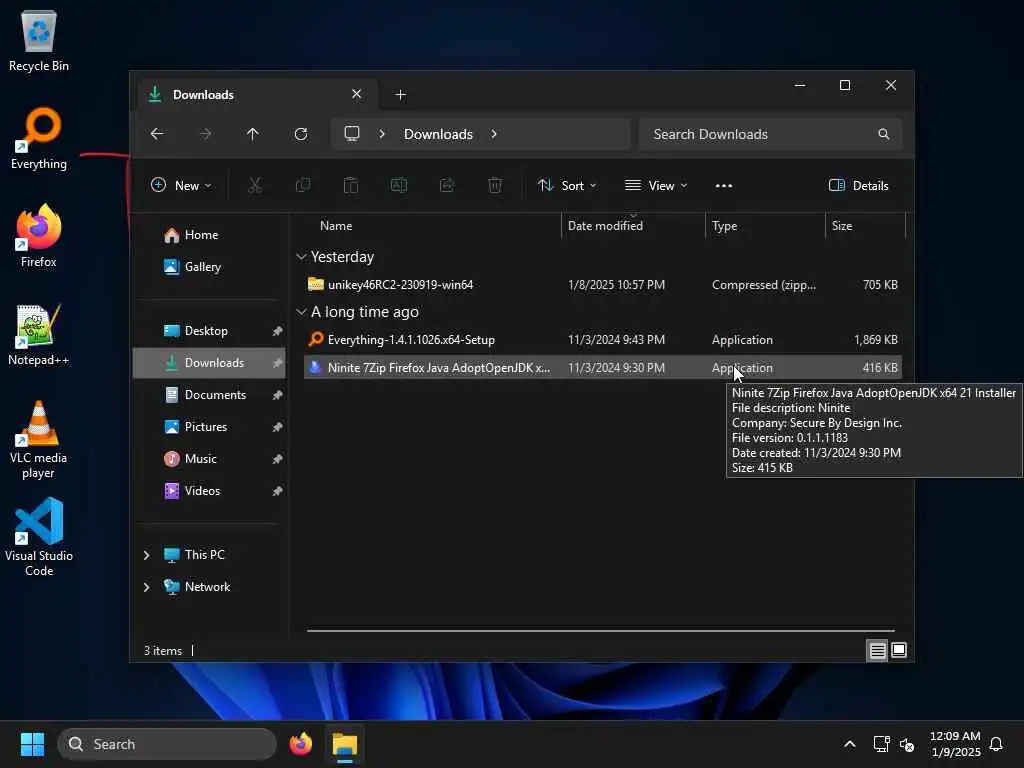Screen dimensions: 1024x768
Task: Click the Copy toolbar icon
Action: [x=303, y=185]
